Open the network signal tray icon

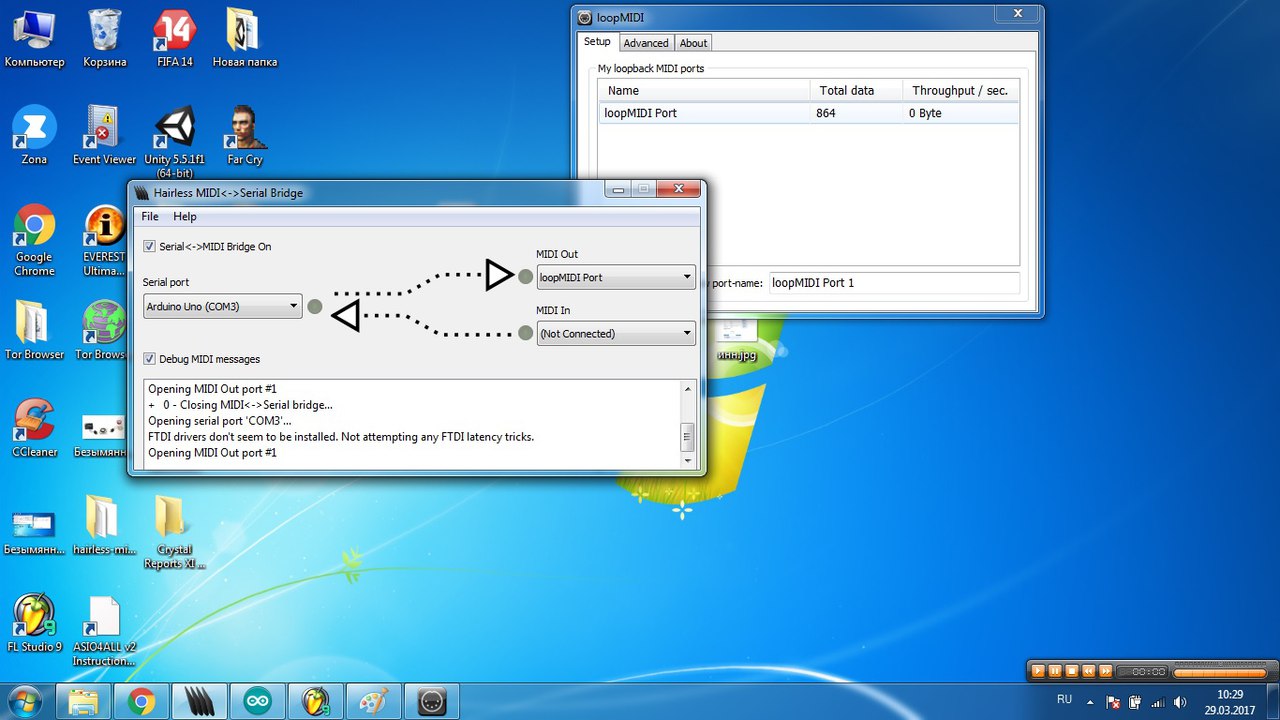click(x=1158, y=701)
